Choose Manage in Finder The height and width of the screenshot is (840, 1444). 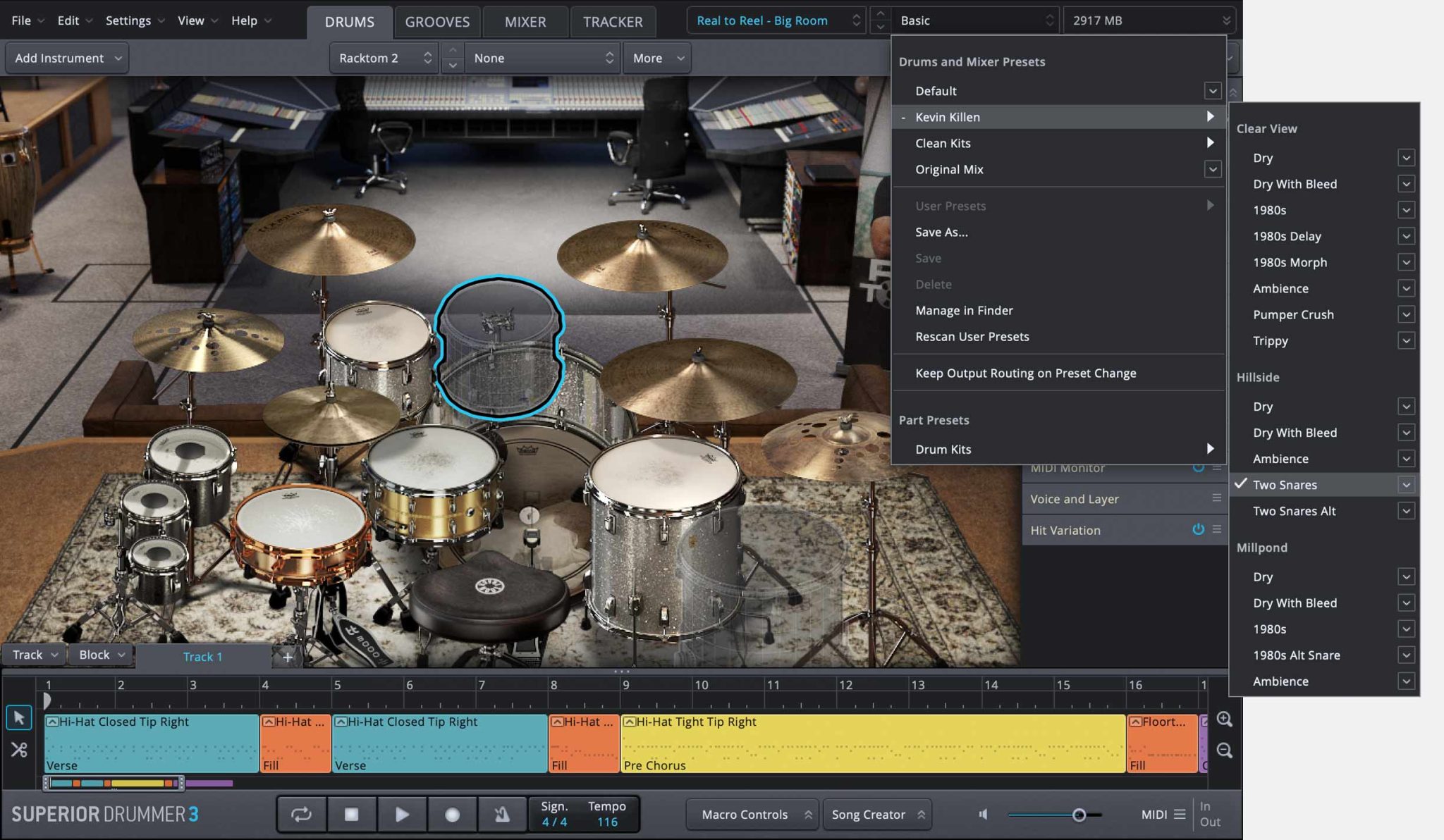coord(964,310)
